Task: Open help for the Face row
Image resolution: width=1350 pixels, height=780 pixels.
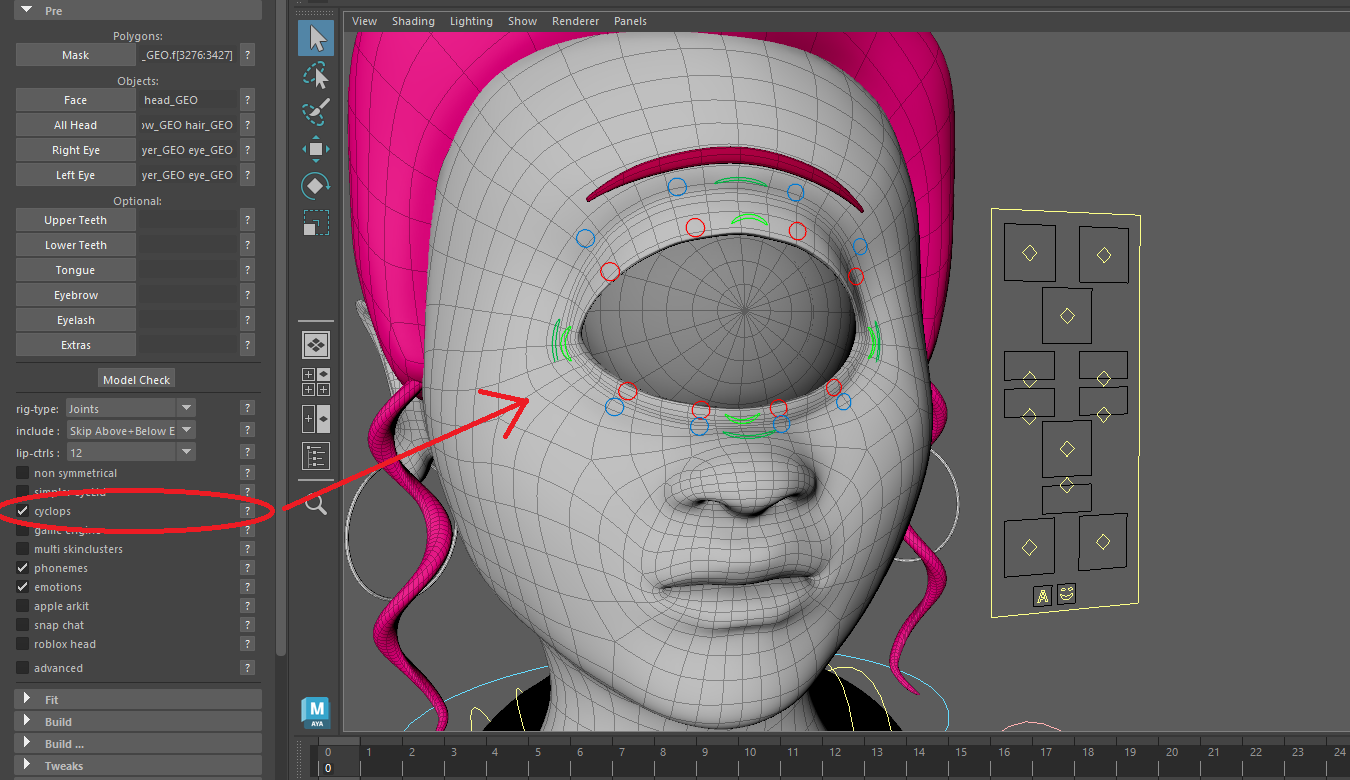Action: pyautogui.click(x=247, y=100)
